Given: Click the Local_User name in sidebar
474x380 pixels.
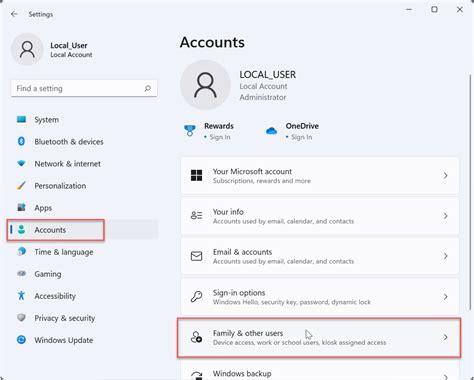Looking at the screenshot, I should click(69, 45).
